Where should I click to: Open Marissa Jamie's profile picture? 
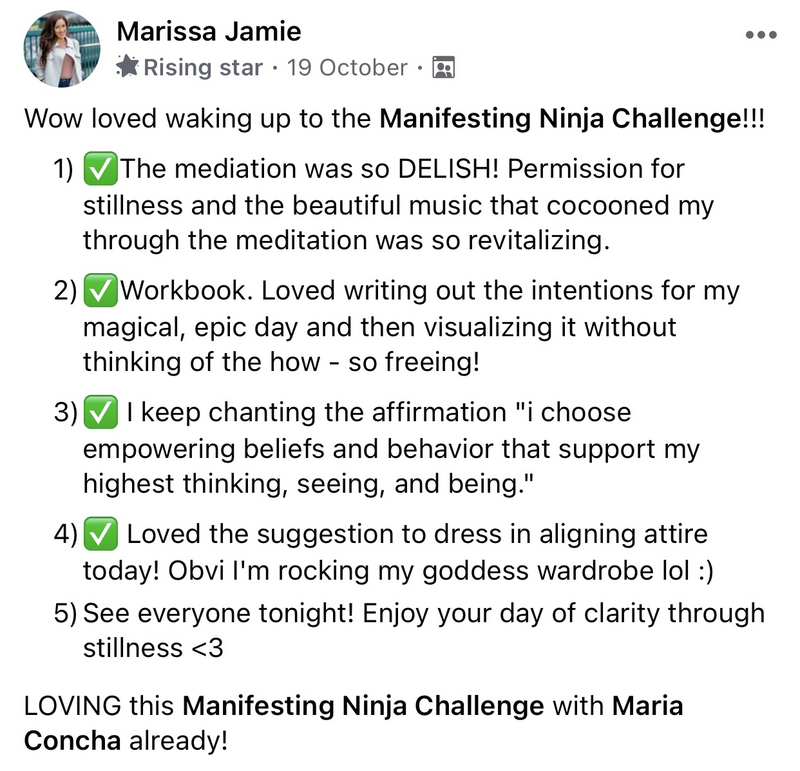click(62, 49)
